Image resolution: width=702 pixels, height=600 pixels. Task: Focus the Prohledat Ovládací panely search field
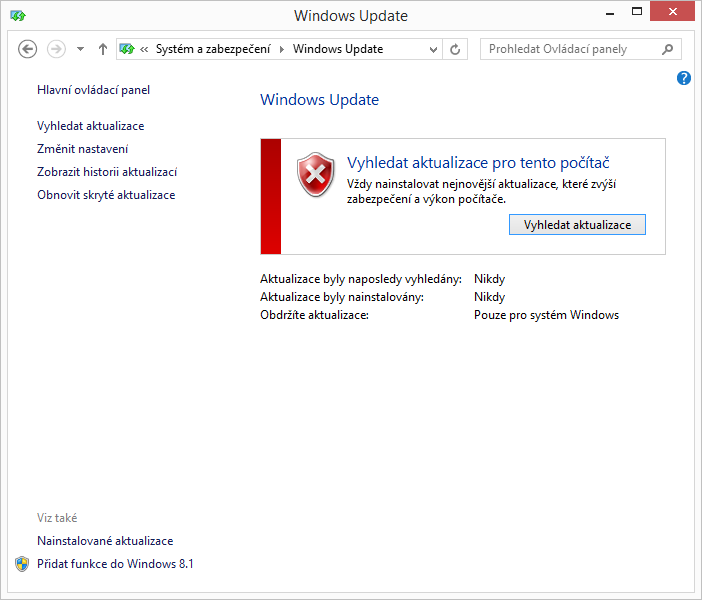pos(570,49)
